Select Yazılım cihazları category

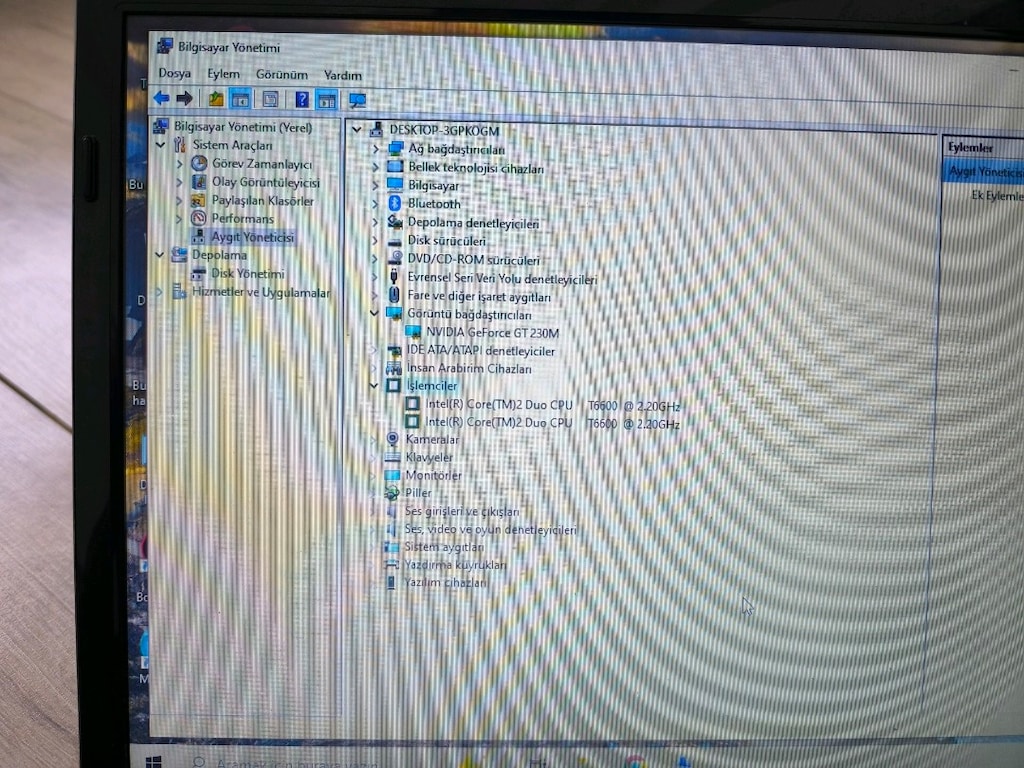coord(445,582)
